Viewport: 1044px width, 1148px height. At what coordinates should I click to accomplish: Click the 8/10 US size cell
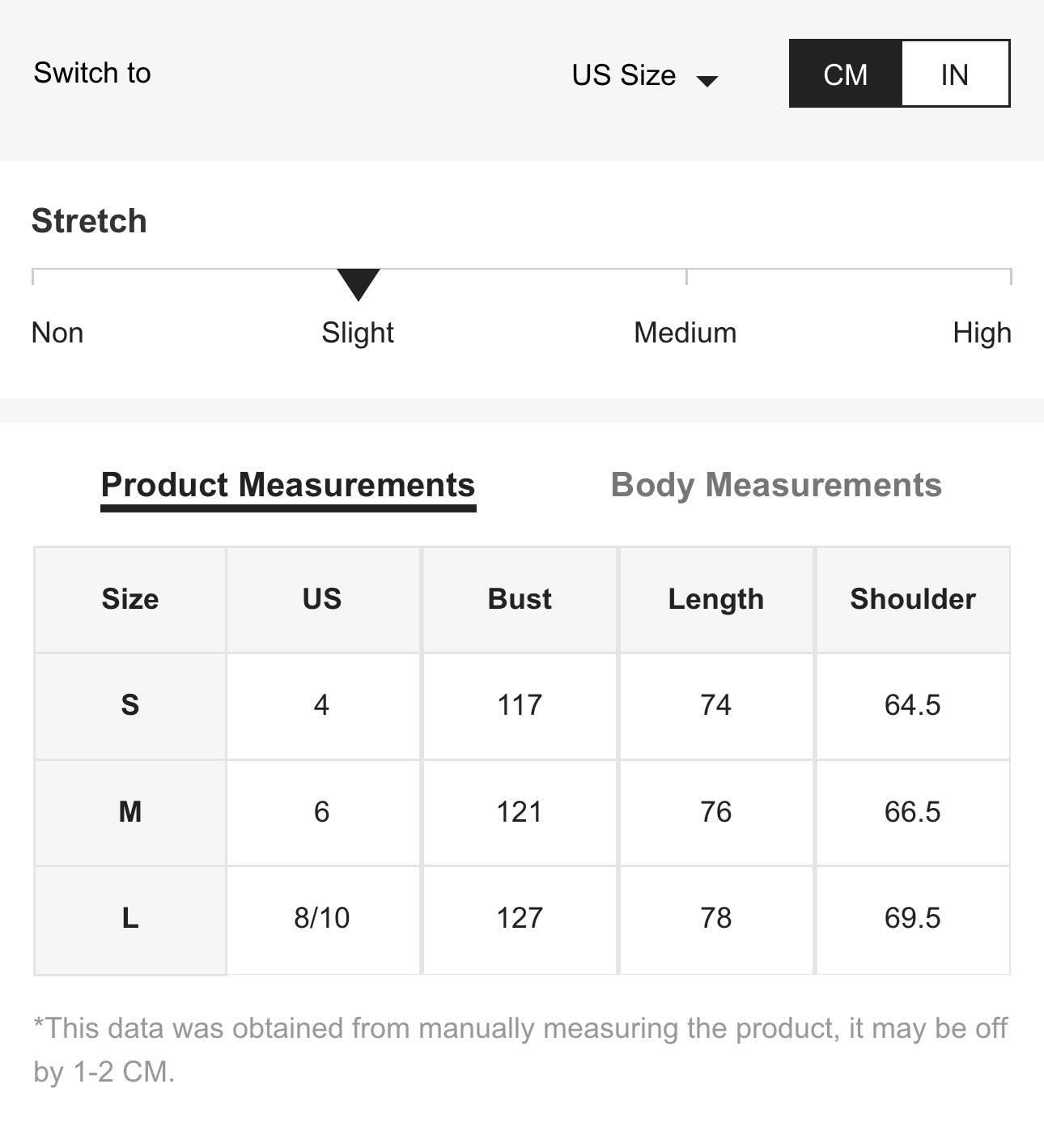(x=322, y=918)
